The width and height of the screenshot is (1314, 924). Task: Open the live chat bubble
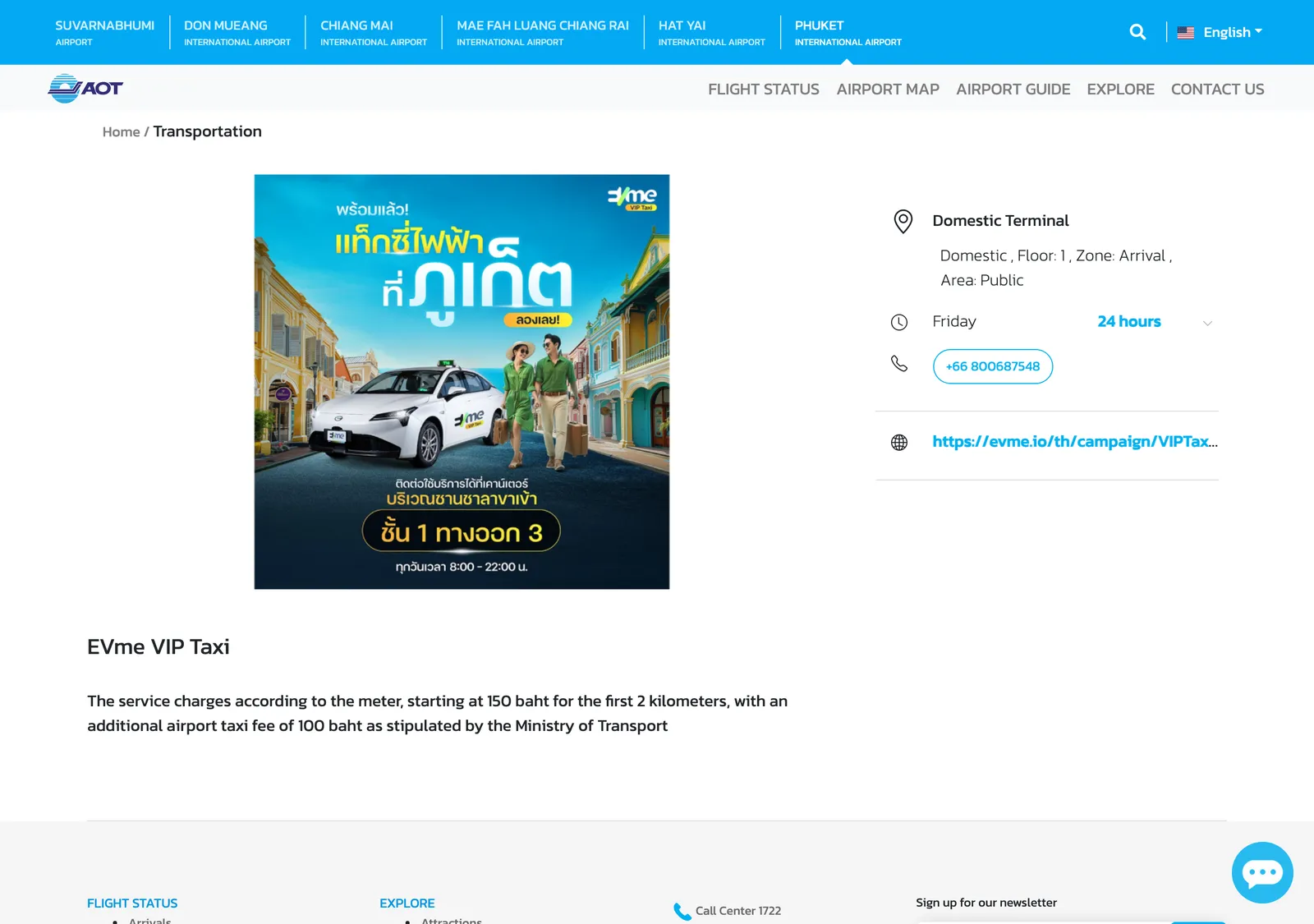click(x=1262, y=872)
